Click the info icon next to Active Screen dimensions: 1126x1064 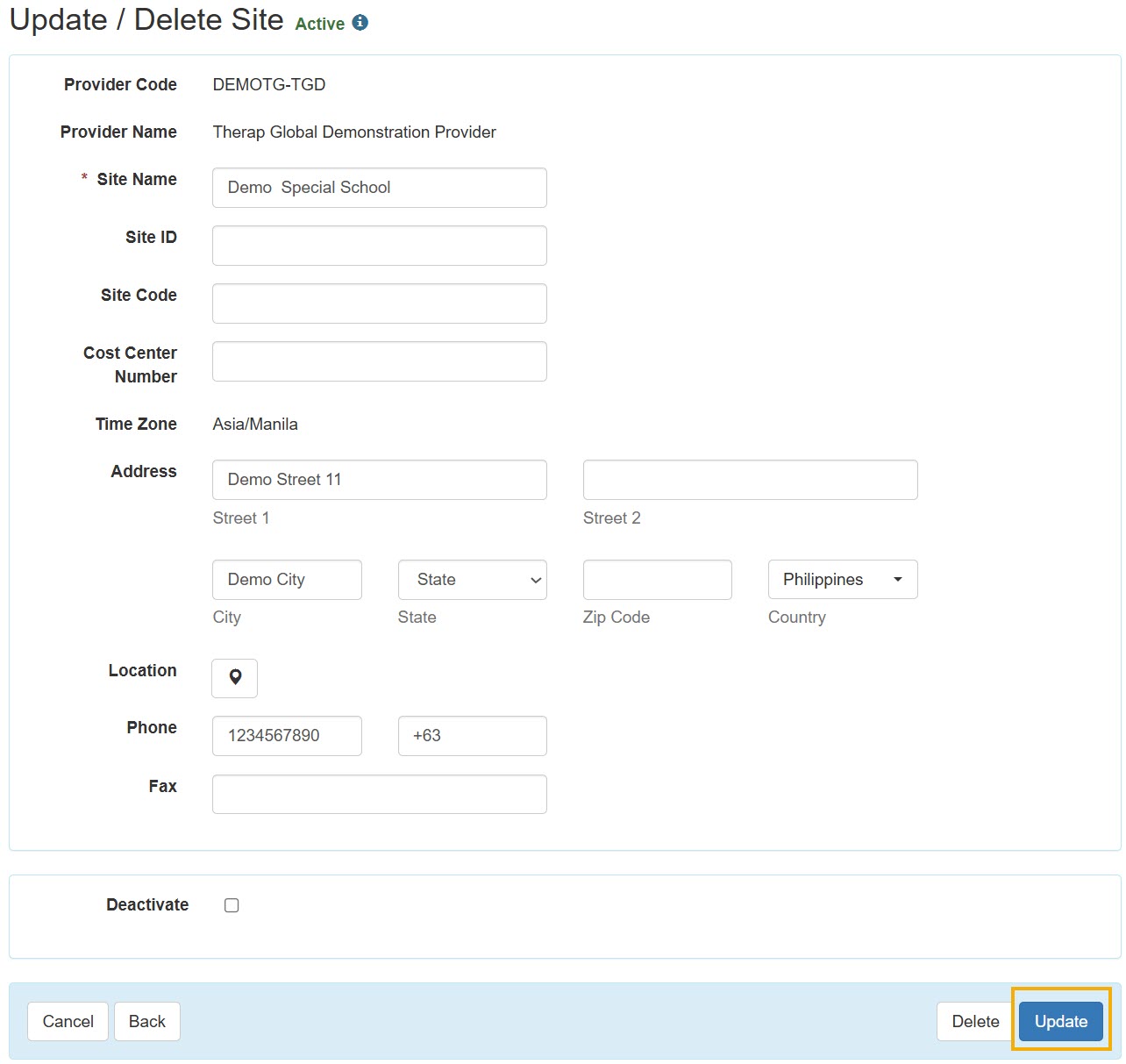tap(360, 24)
